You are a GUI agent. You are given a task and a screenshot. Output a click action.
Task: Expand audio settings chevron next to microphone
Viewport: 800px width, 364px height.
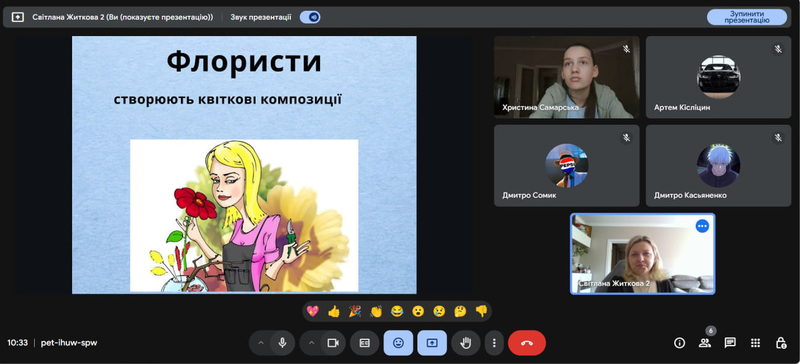261,343
